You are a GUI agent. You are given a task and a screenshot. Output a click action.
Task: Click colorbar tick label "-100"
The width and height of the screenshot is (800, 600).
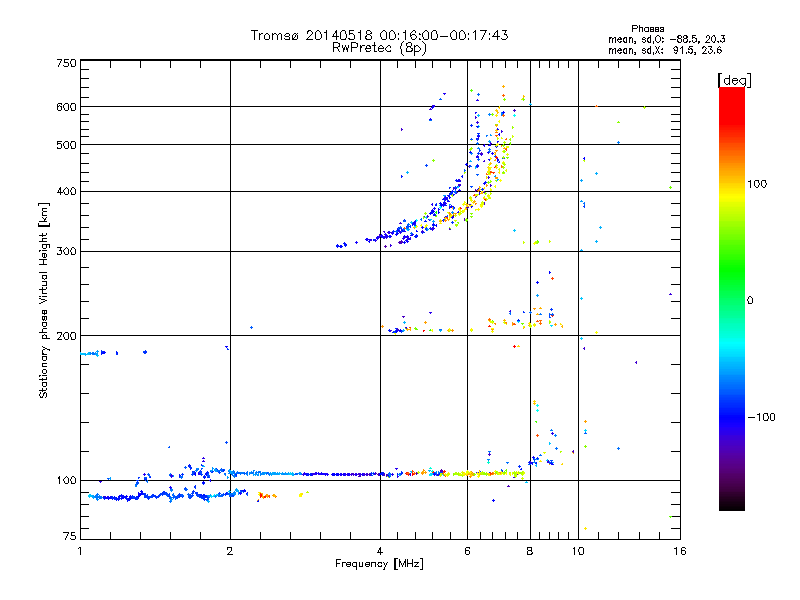[761, 417]
